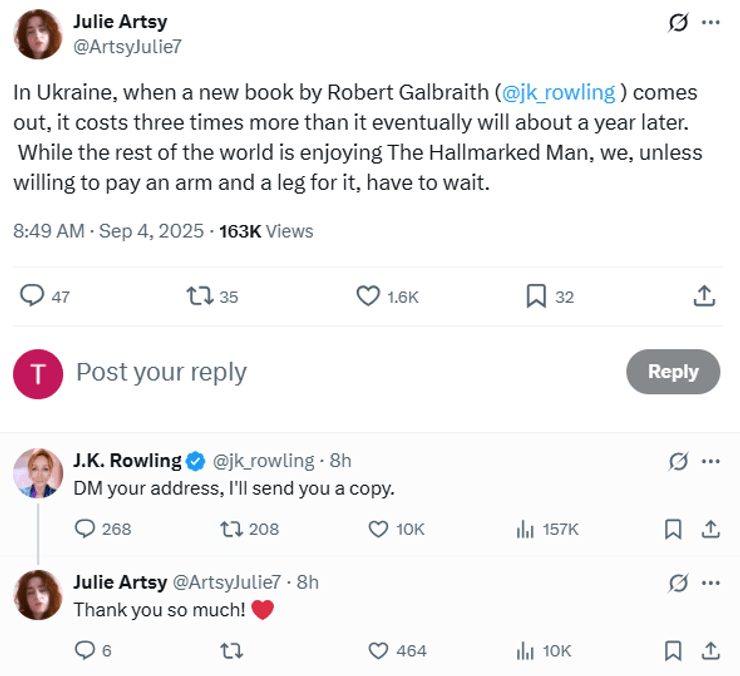Share the main post
Viewport: 740px width, 676px height.
703,296
